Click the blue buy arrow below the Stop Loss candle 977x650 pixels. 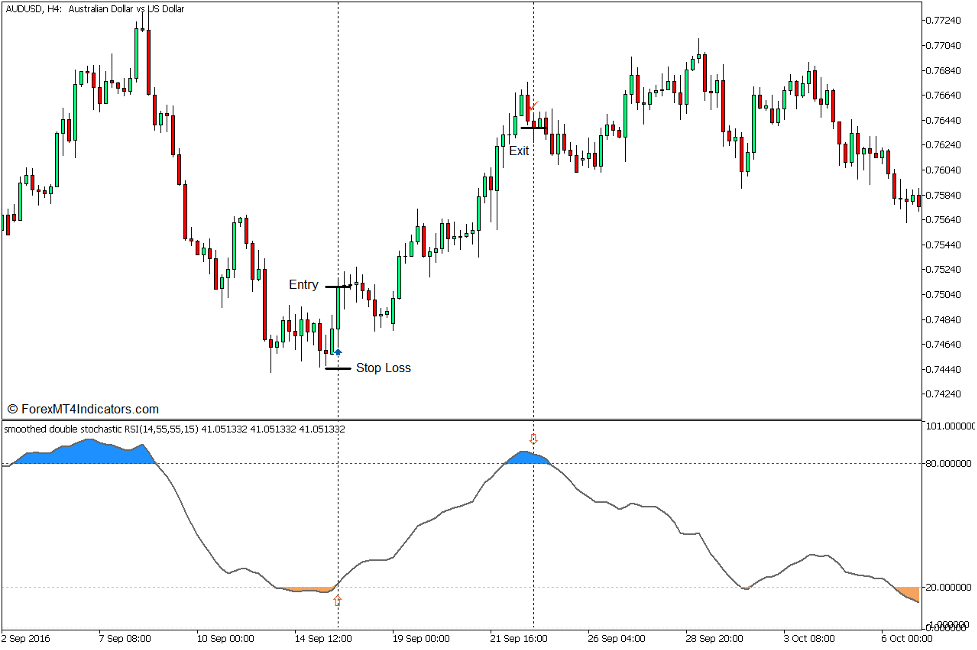tap(338, 351)
